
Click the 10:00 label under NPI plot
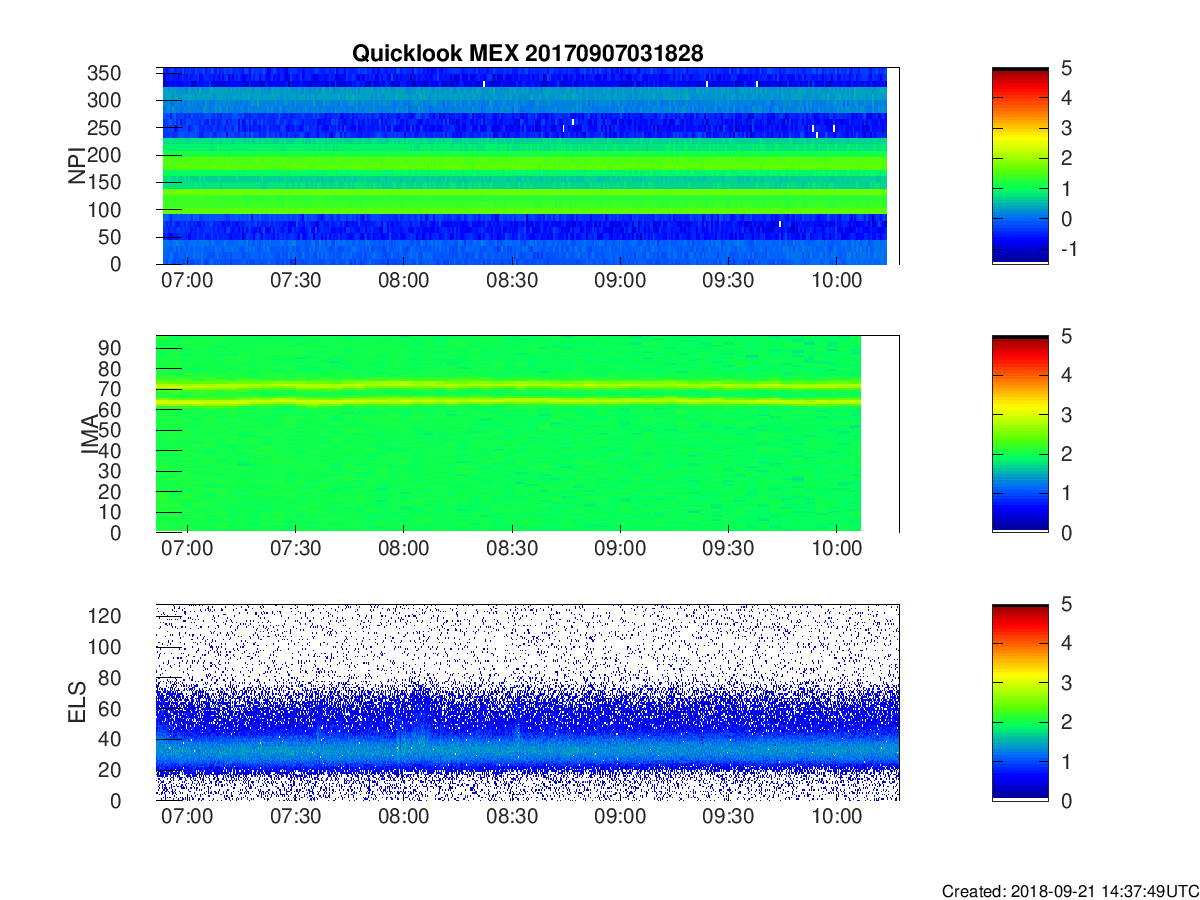click(837, 281)
